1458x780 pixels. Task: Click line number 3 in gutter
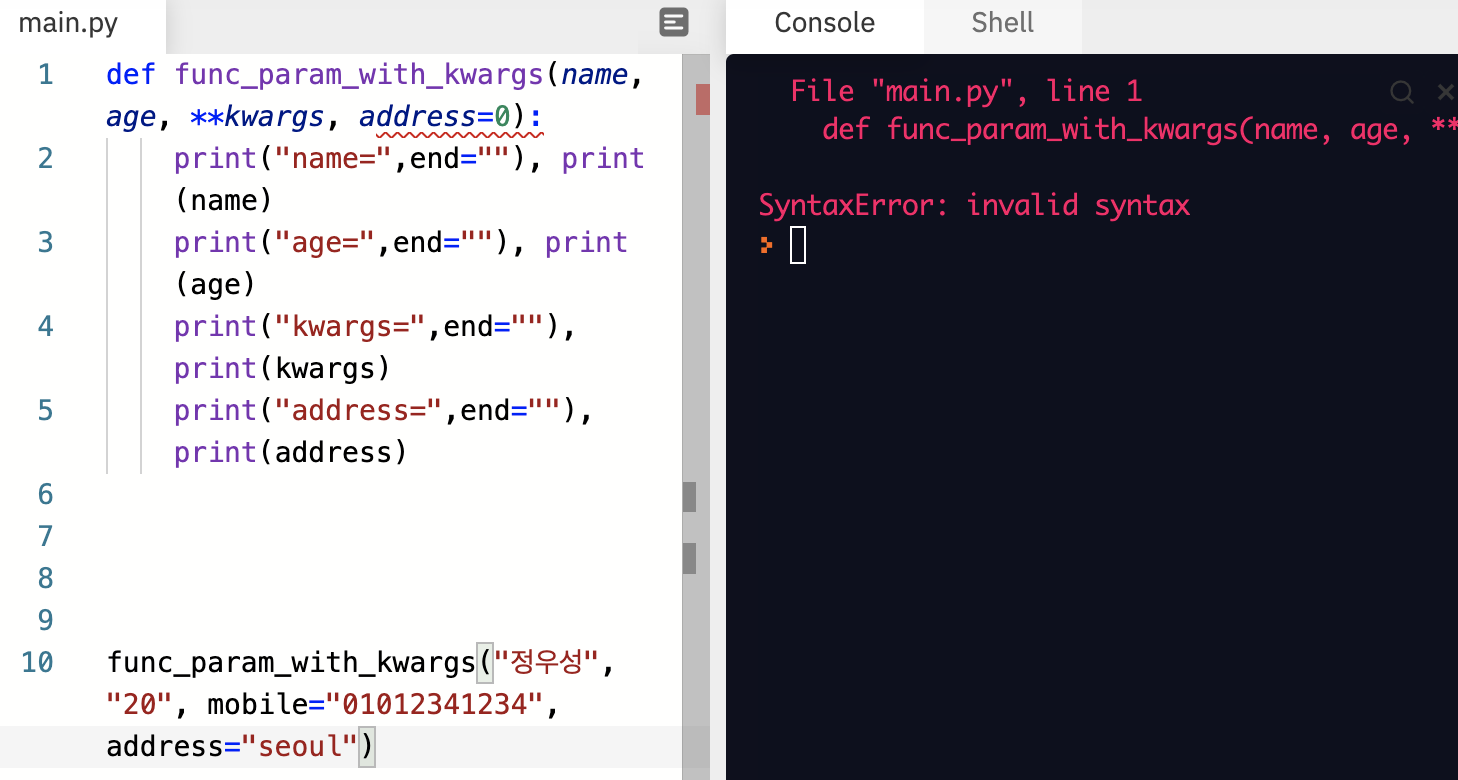[45, 243]
